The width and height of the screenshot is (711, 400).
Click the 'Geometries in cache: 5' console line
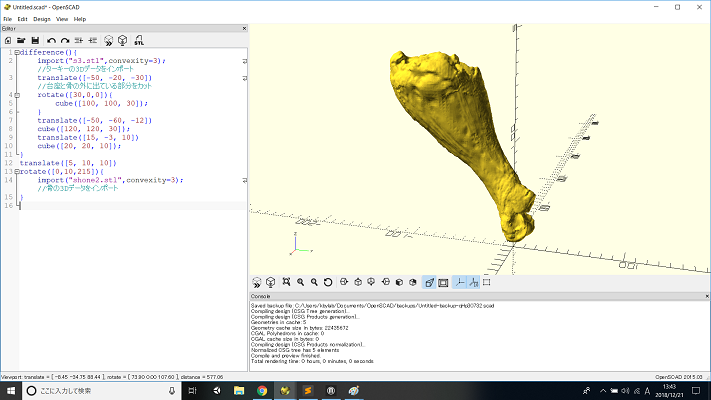click(278, 322)
